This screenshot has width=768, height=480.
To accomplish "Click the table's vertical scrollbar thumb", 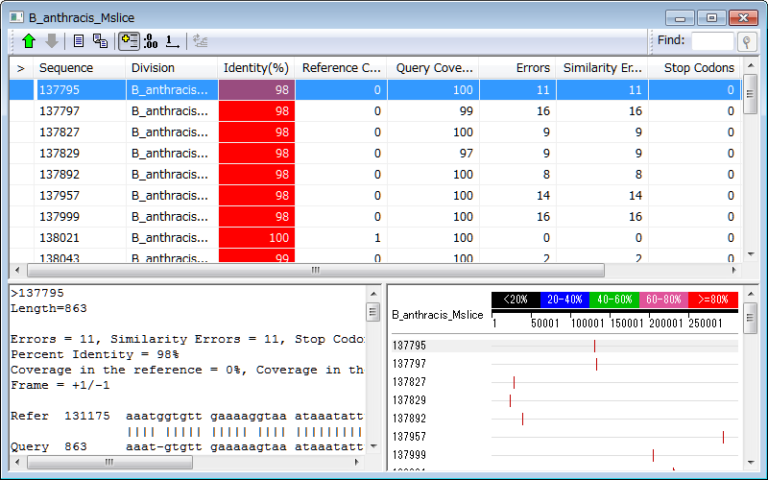I will 750,95.
